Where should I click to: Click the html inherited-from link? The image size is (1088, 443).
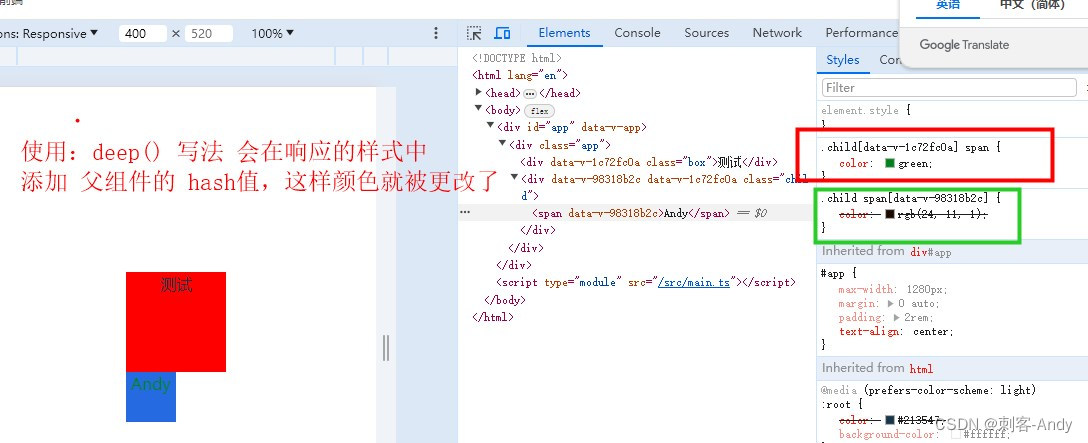[x=921, y=369]
